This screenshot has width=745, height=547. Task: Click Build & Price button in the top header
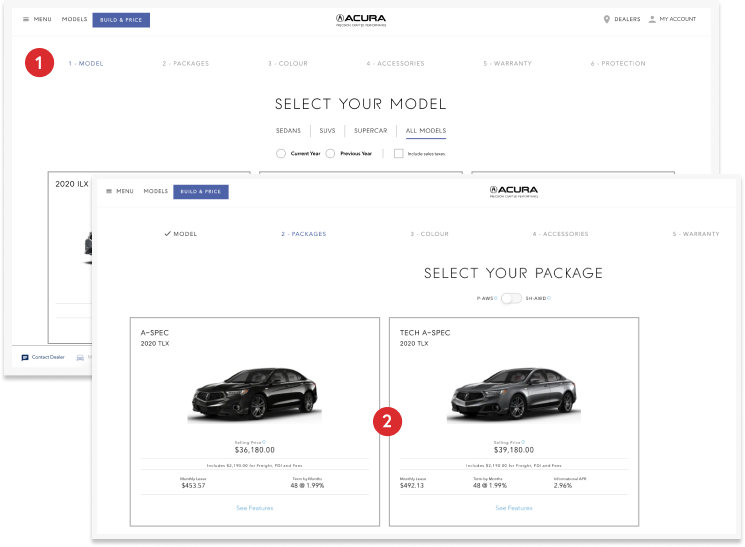121,19
